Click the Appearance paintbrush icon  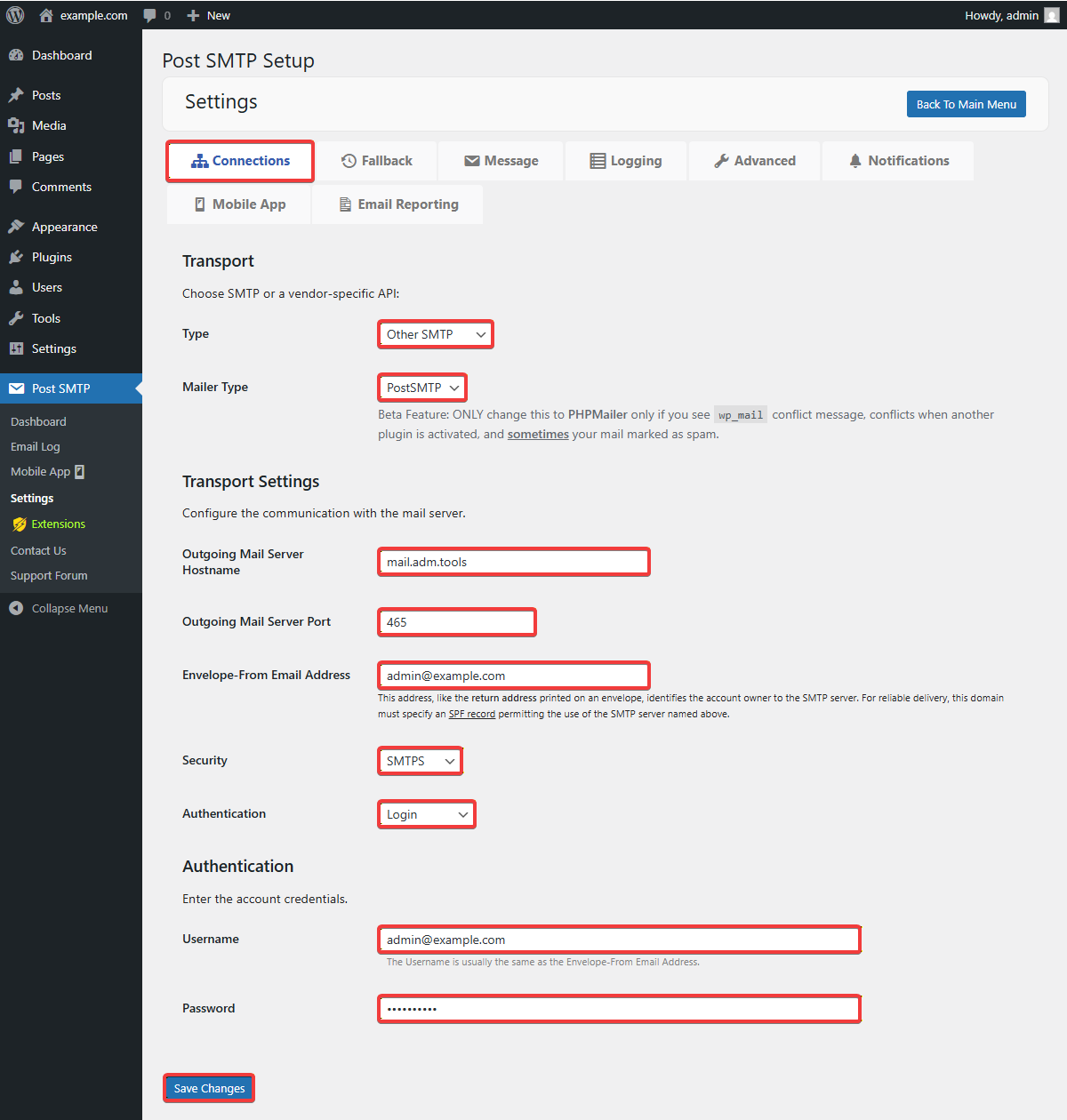pyautogui.click(x=16, y=227)
